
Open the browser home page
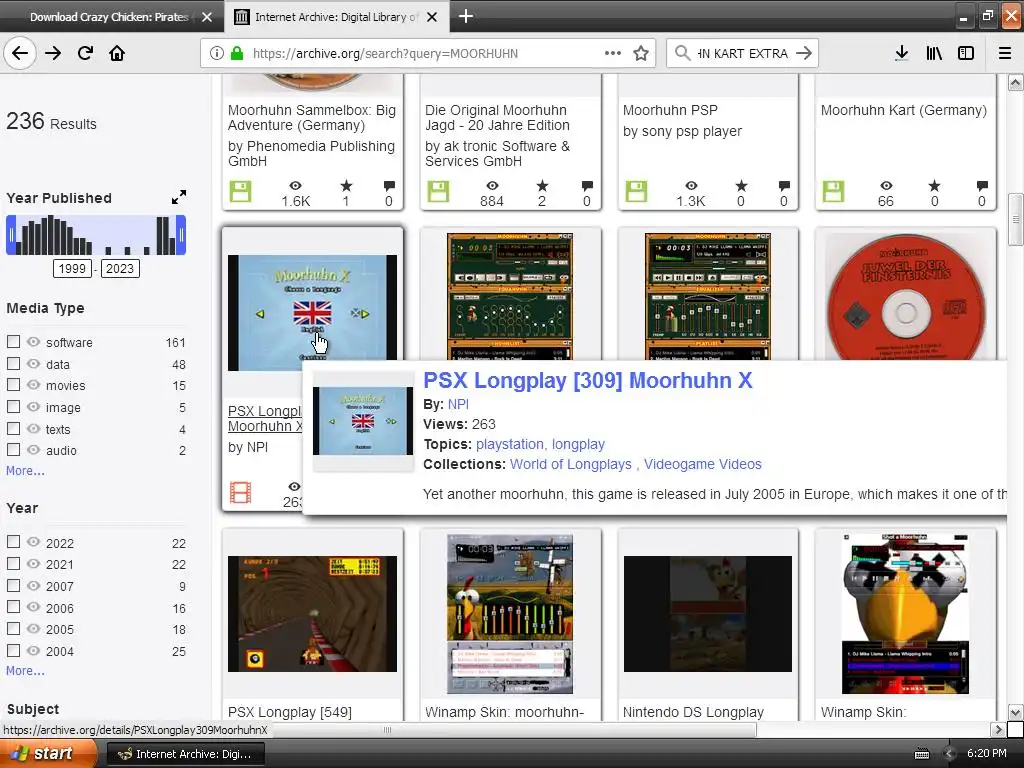point(117,53)
